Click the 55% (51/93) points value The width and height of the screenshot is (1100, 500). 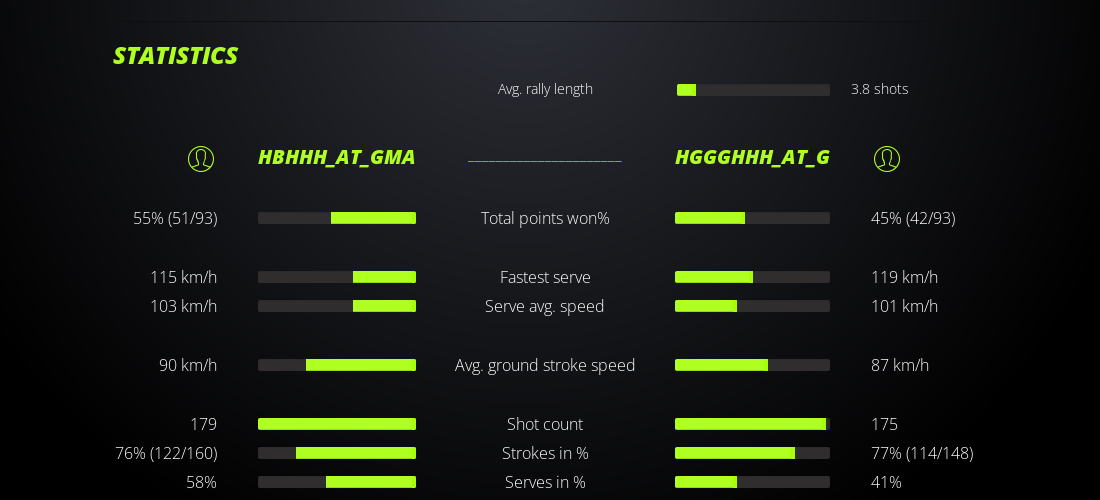pos(175,218)
